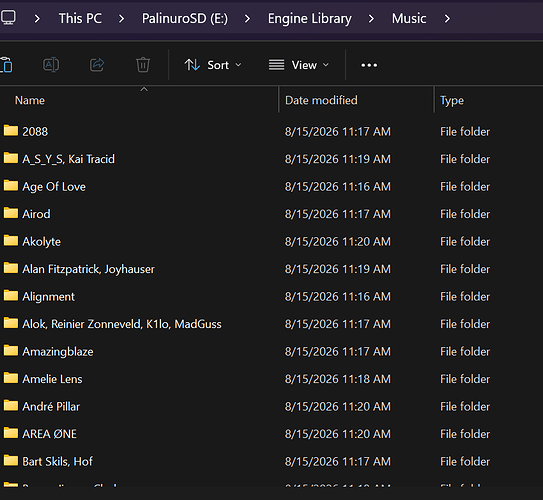This screenshot has width=543, height=500.
Task: Click the Paste clipboard icon
Action: tap(6, 65)
